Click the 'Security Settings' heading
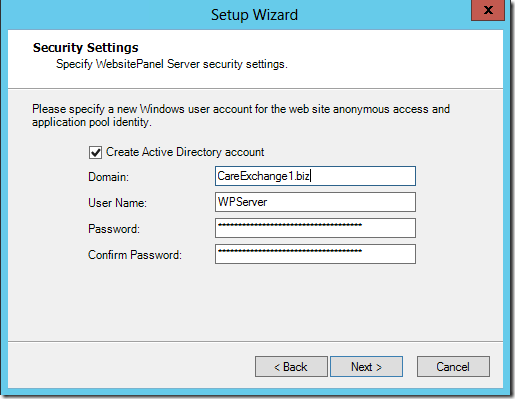 coord(86,48)
